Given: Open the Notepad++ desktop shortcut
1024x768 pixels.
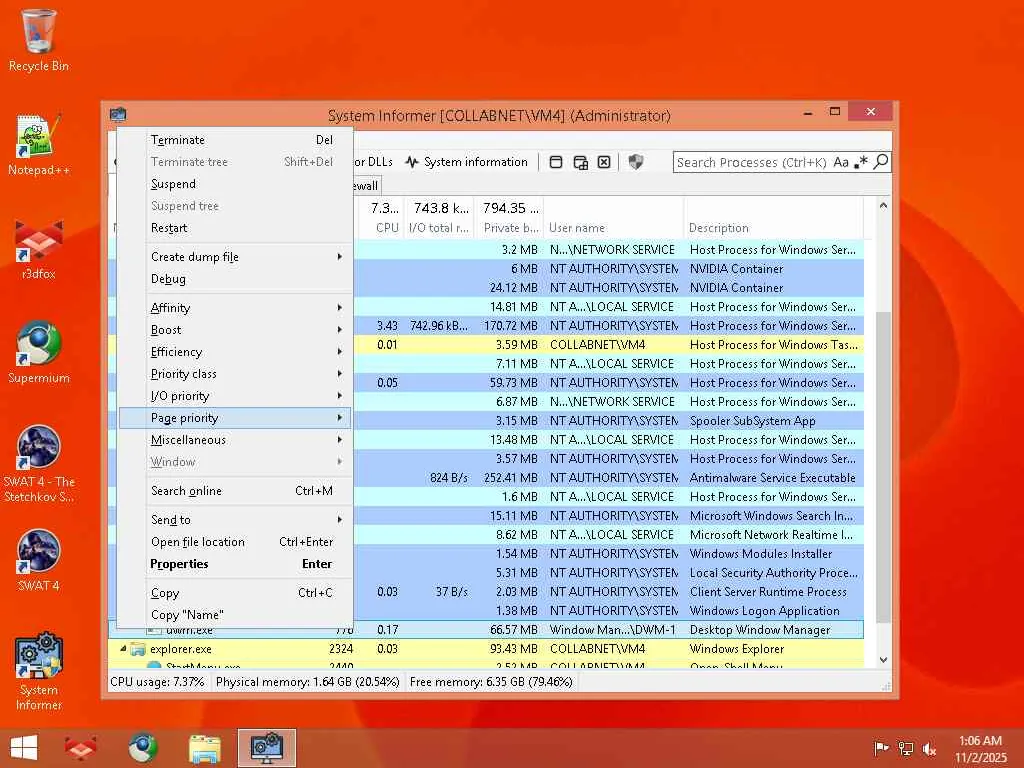Looking at the screenshot, I should click(39, 144).
